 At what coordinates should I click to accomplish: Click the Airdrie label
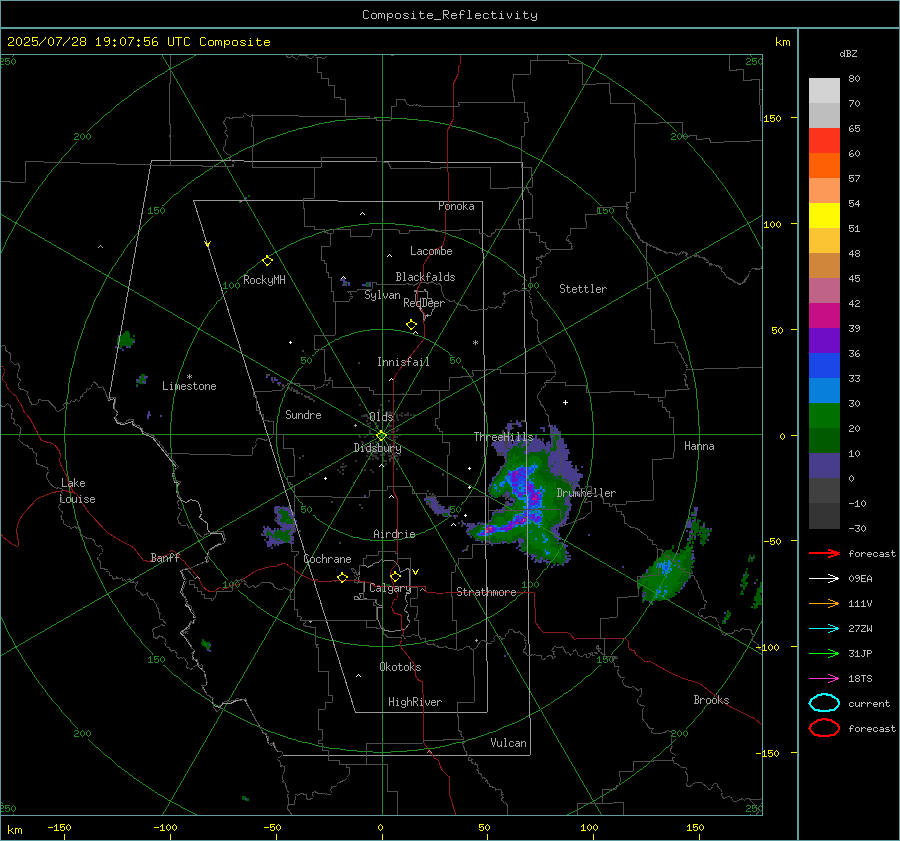[x=394, y=534]
